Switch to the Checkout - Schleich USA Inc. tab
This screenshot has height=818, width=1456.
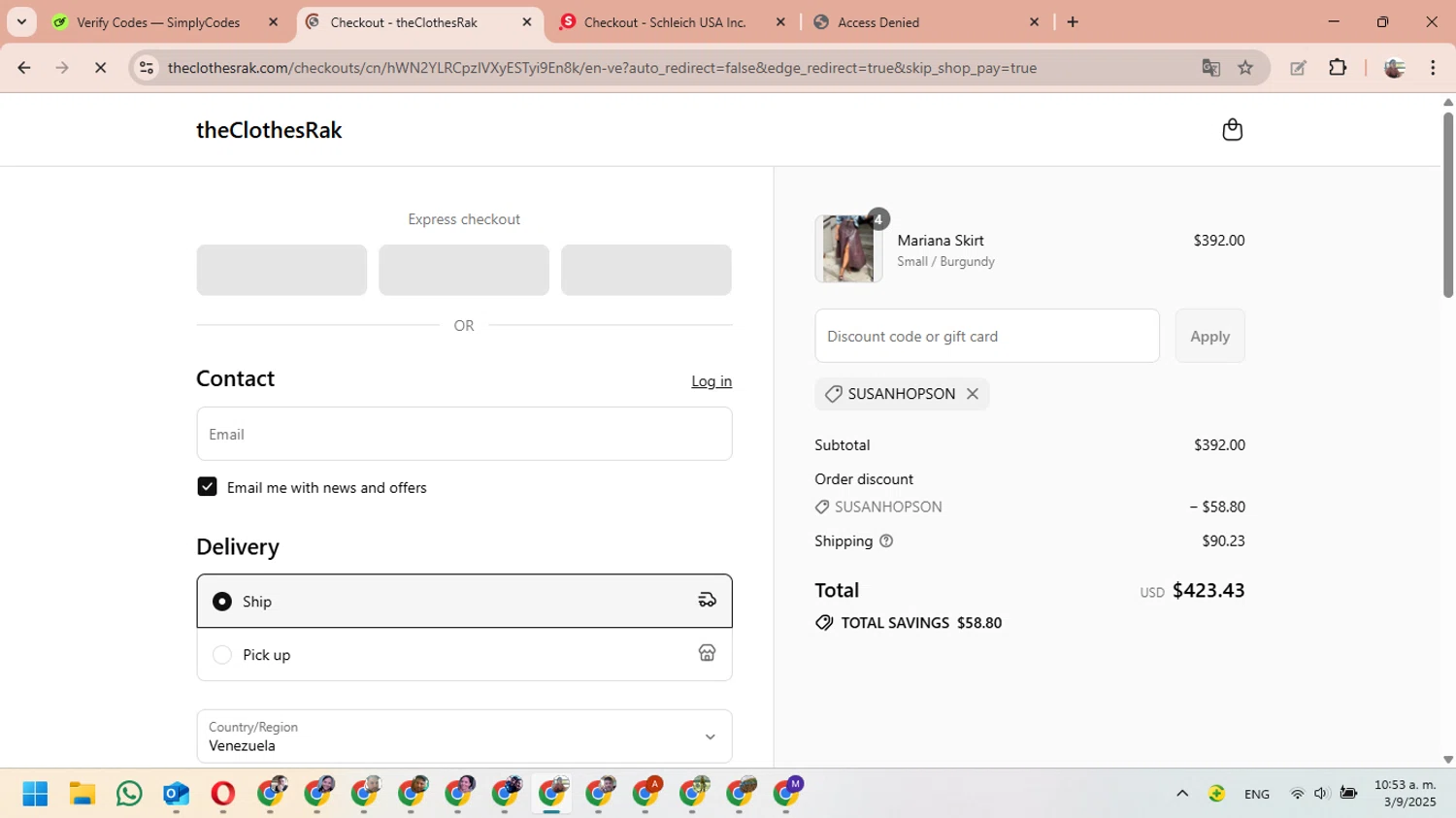coord(665,22)
